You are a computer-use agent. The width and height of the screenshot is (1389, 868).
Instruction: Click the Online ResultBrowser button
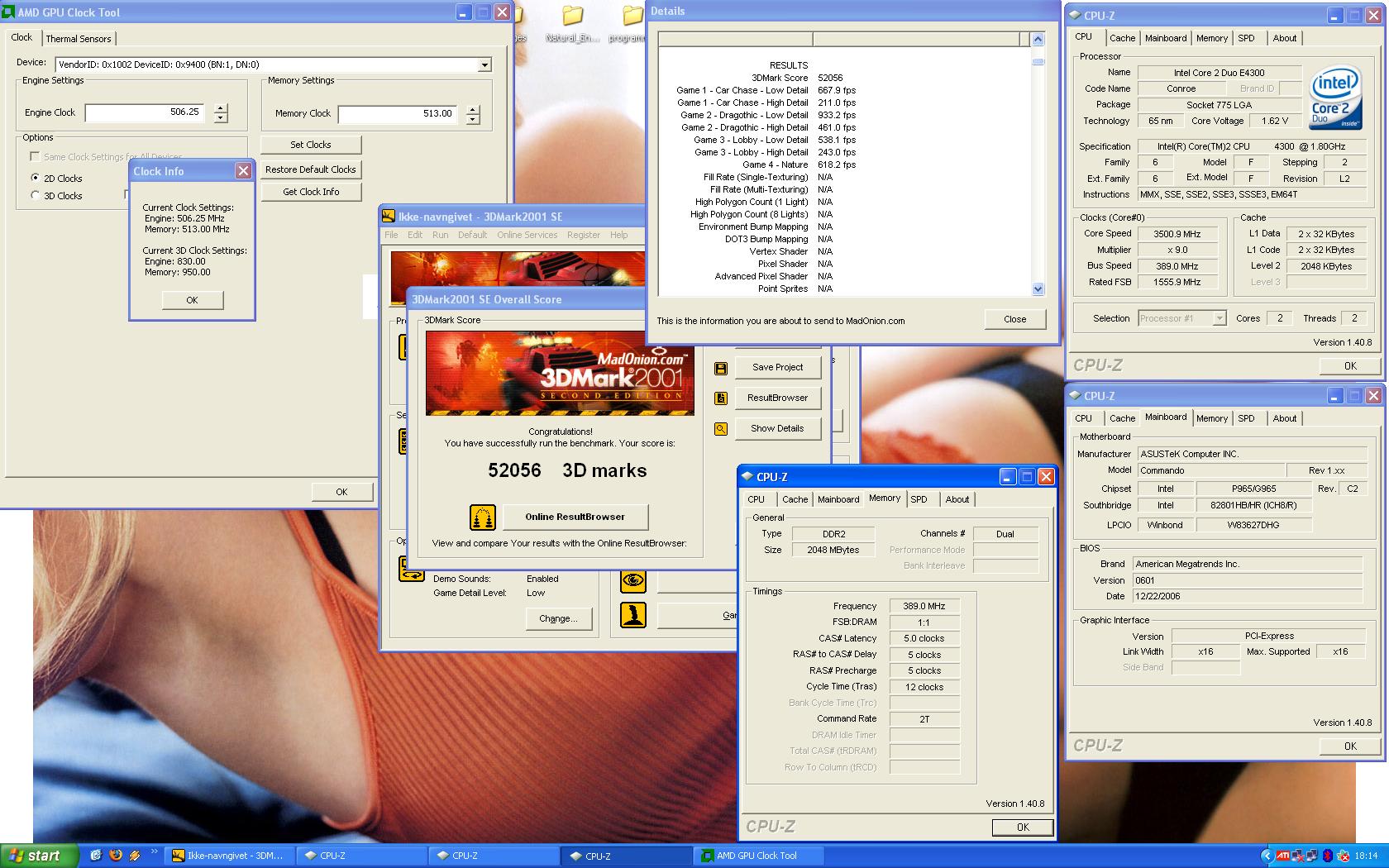[575, 517]
